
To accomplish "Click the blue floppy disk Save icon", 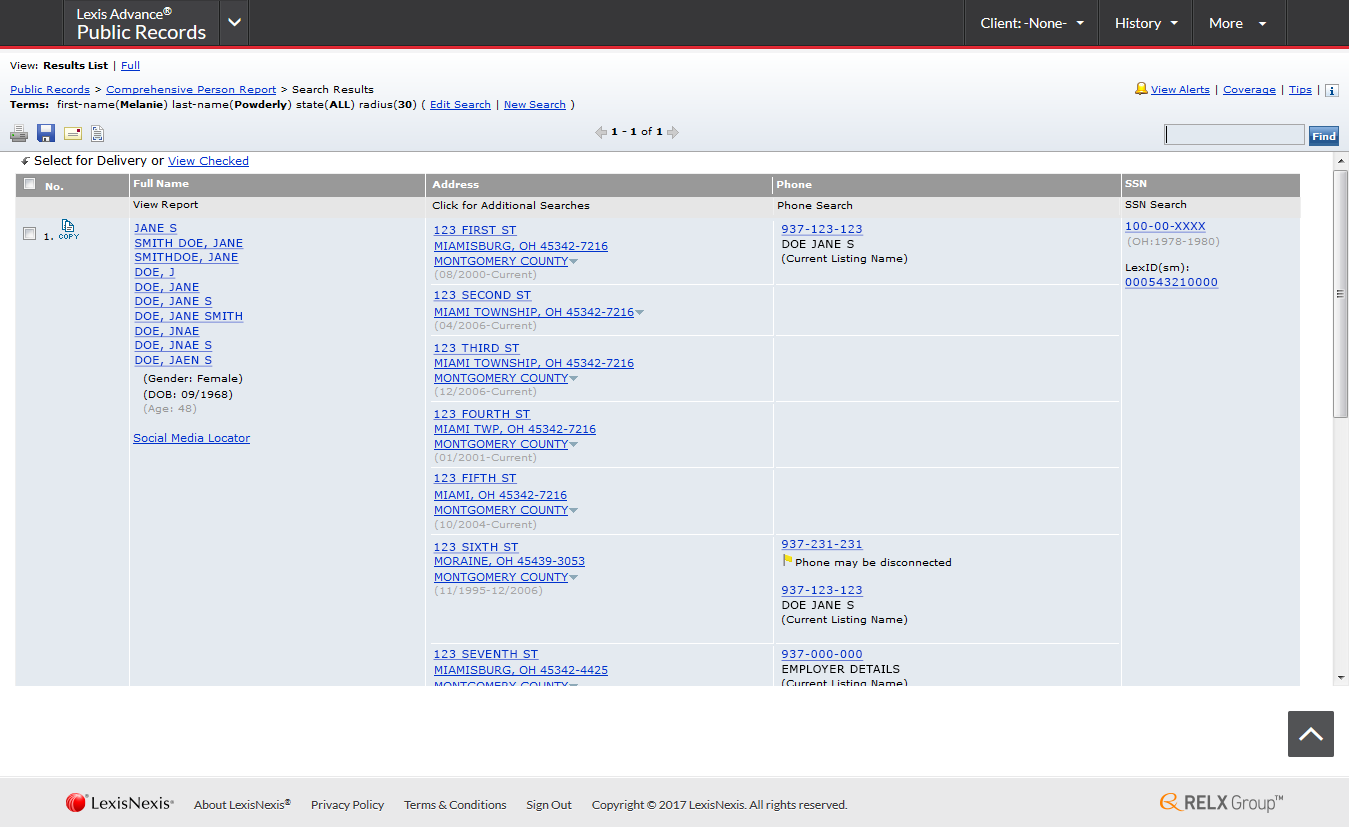I will tap(46, 133).
